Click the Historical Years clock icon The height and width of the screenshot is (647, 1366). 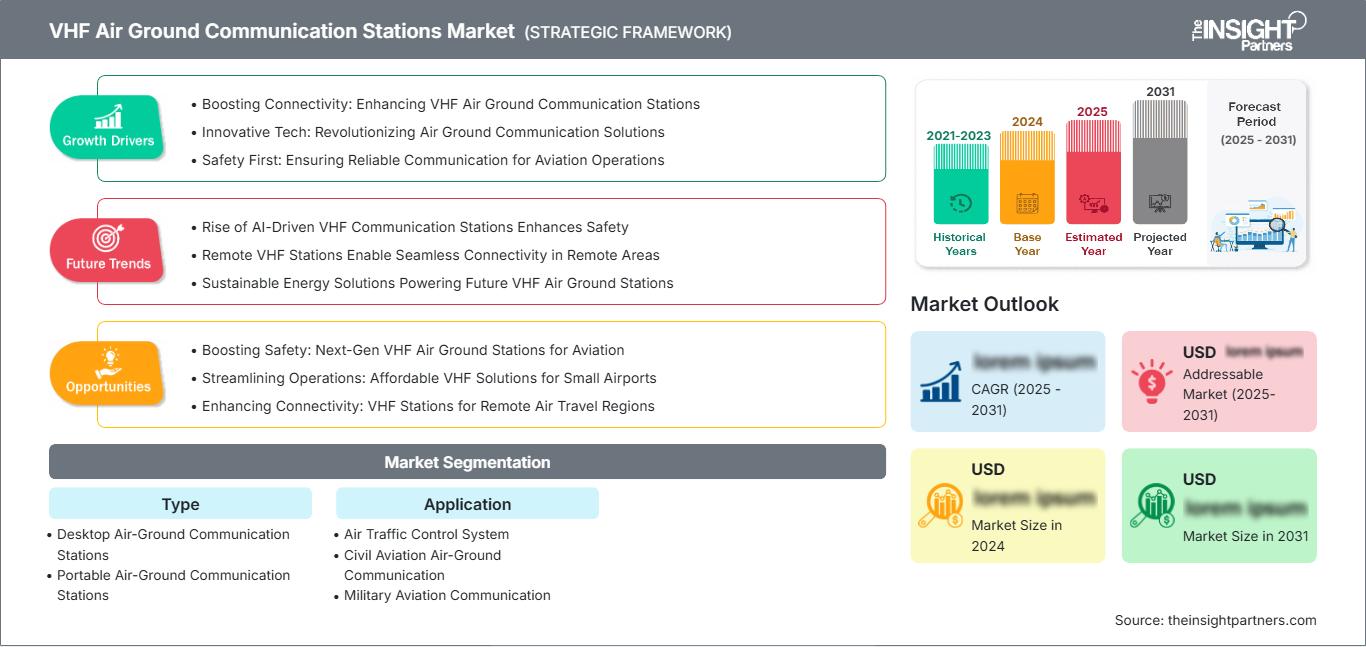960,203
